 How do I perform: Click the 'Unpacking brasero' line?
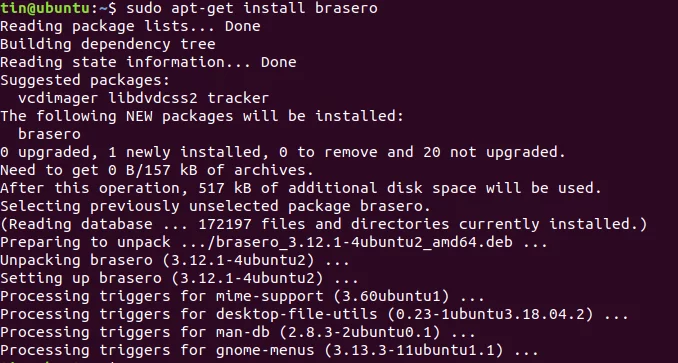tap(175, 260)
